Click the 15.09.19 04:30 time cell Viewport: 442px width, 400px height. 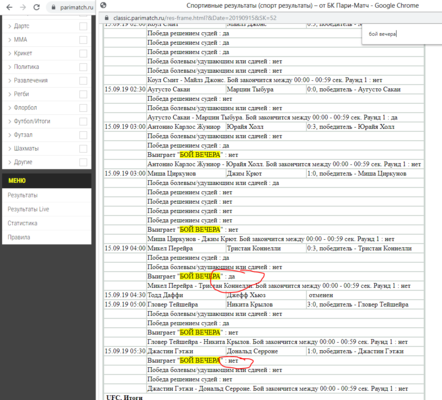(125, 295)
